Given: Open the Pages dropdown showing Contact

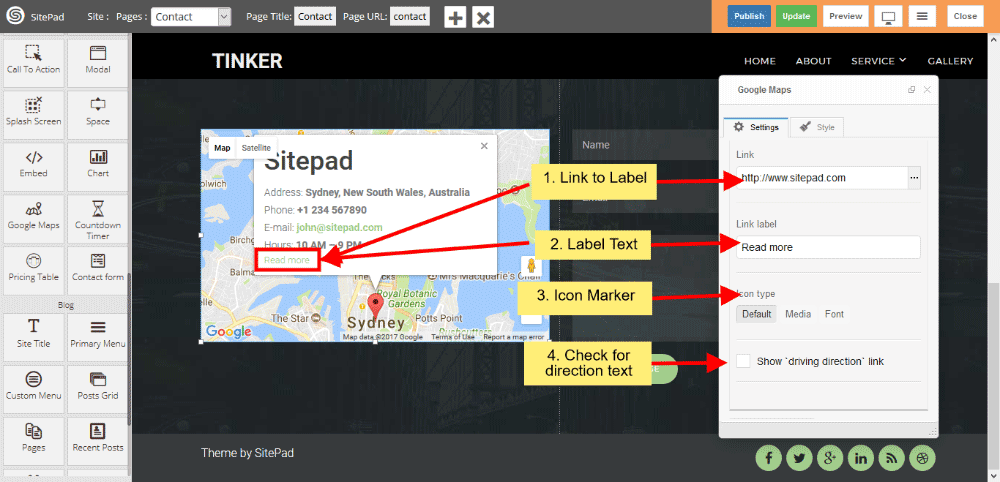Looking at the screenshot, I should point(191,17).
